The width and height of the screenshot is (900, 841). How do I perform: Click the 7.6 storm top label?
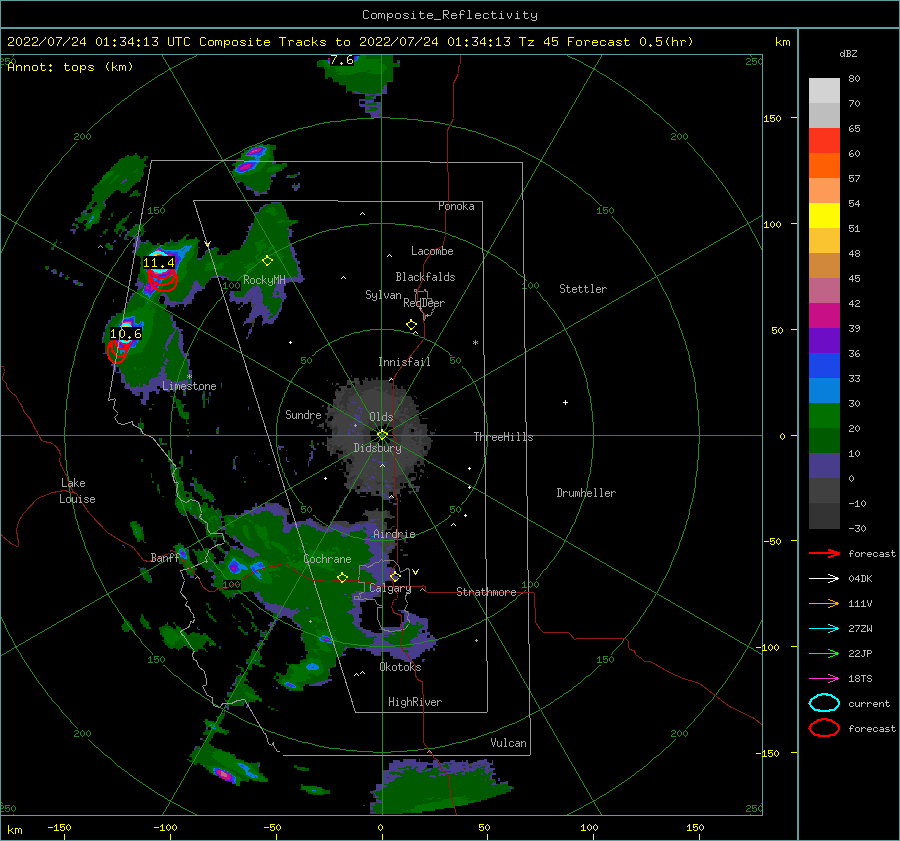(x=342, y=60)
